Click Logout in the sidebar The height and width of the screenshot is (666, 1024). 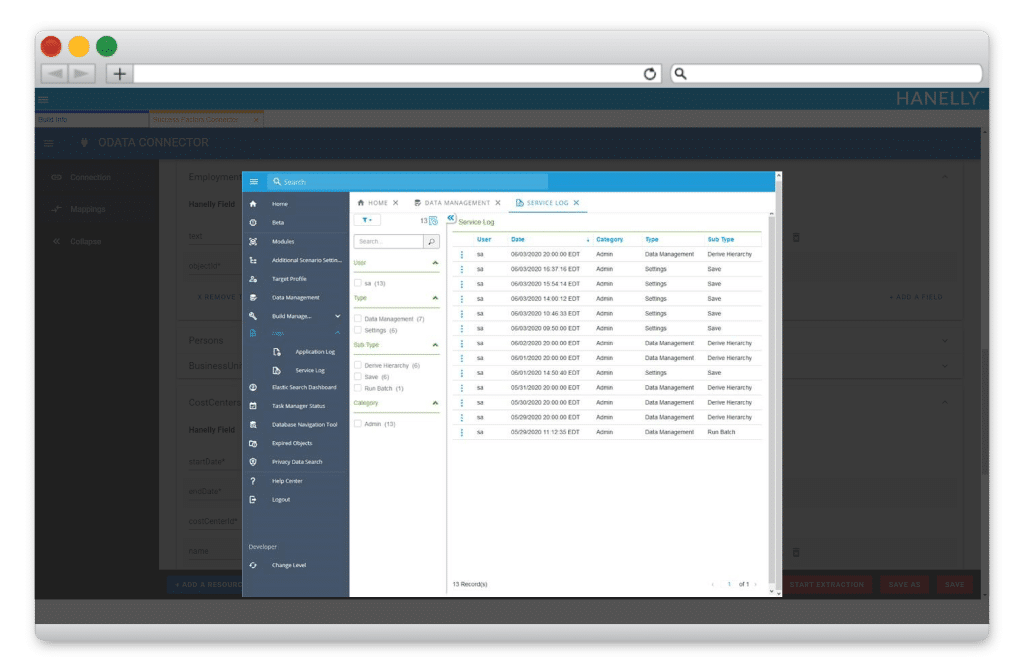pyautogui.click(x=281, y=499)
